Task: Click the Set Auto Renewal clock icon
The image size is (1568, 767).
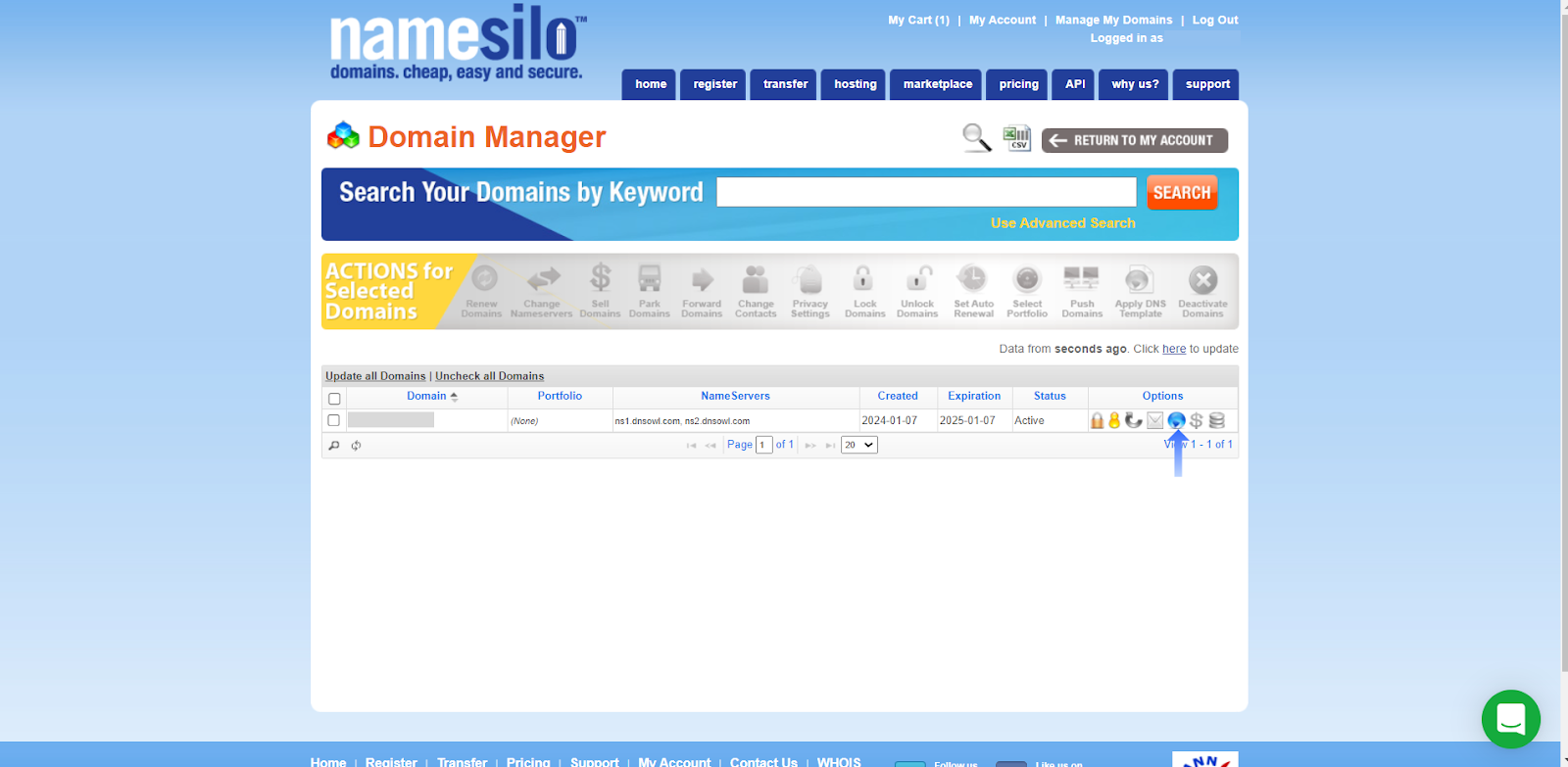Action: (x=972, y=279)
